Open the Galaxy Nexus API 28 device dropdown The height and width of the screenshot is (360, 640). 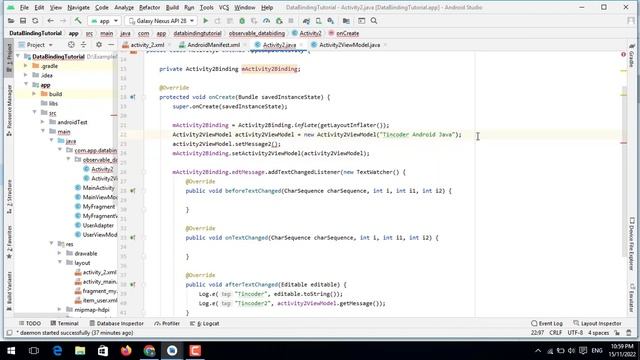162,21
